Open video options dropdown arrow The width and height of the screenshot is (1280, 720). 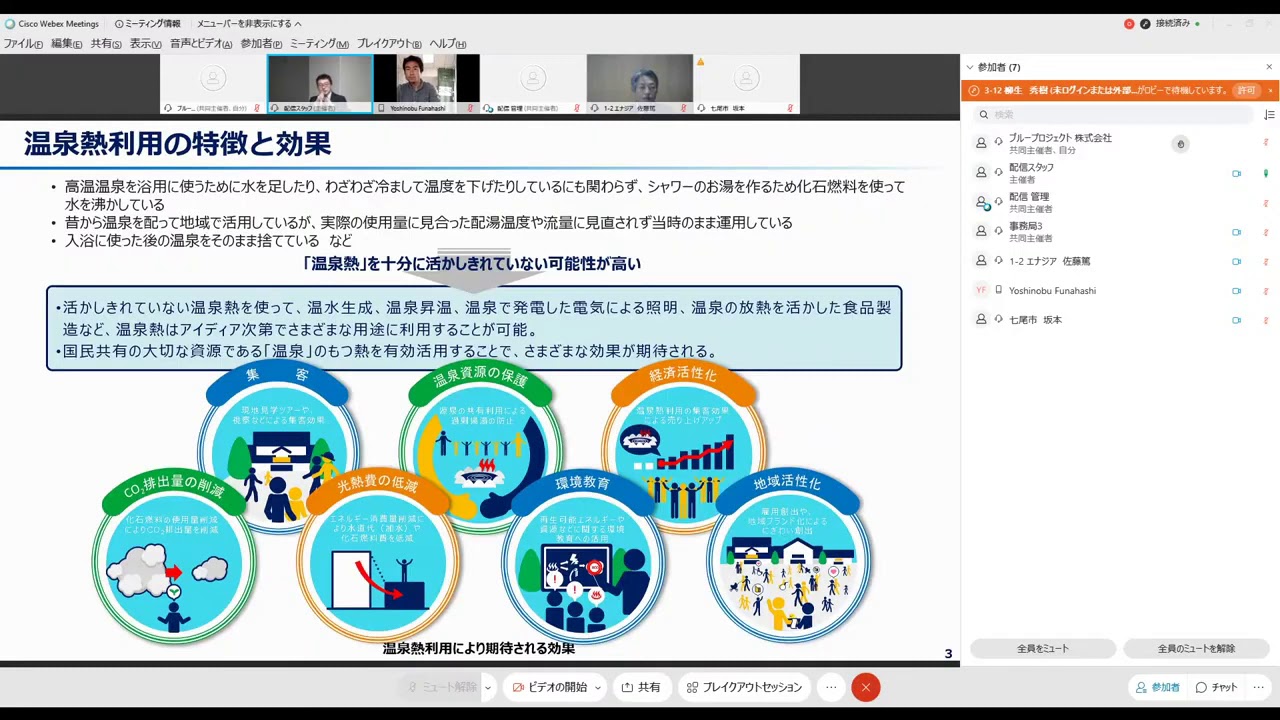click(x=597, y=687)
